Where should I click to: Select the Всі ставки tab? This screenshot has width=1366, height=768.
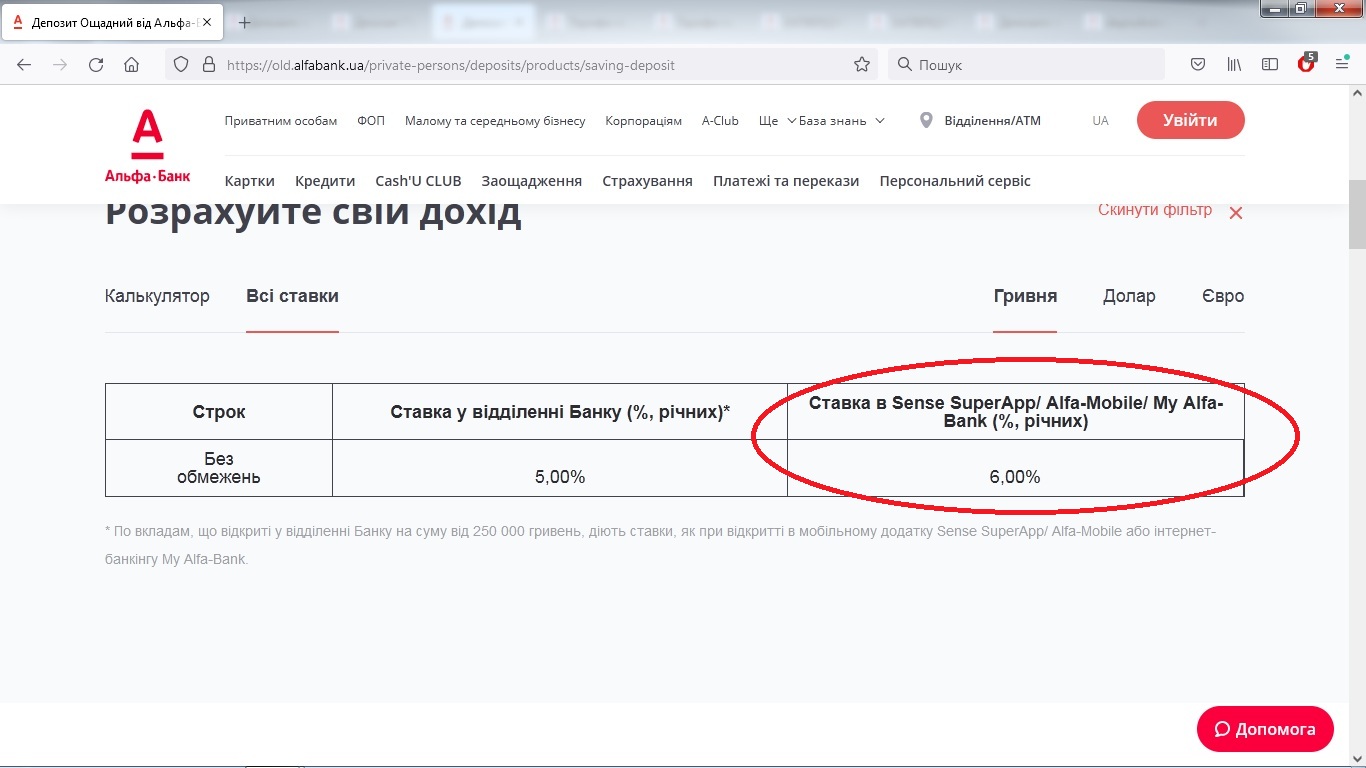coord(292,296)
